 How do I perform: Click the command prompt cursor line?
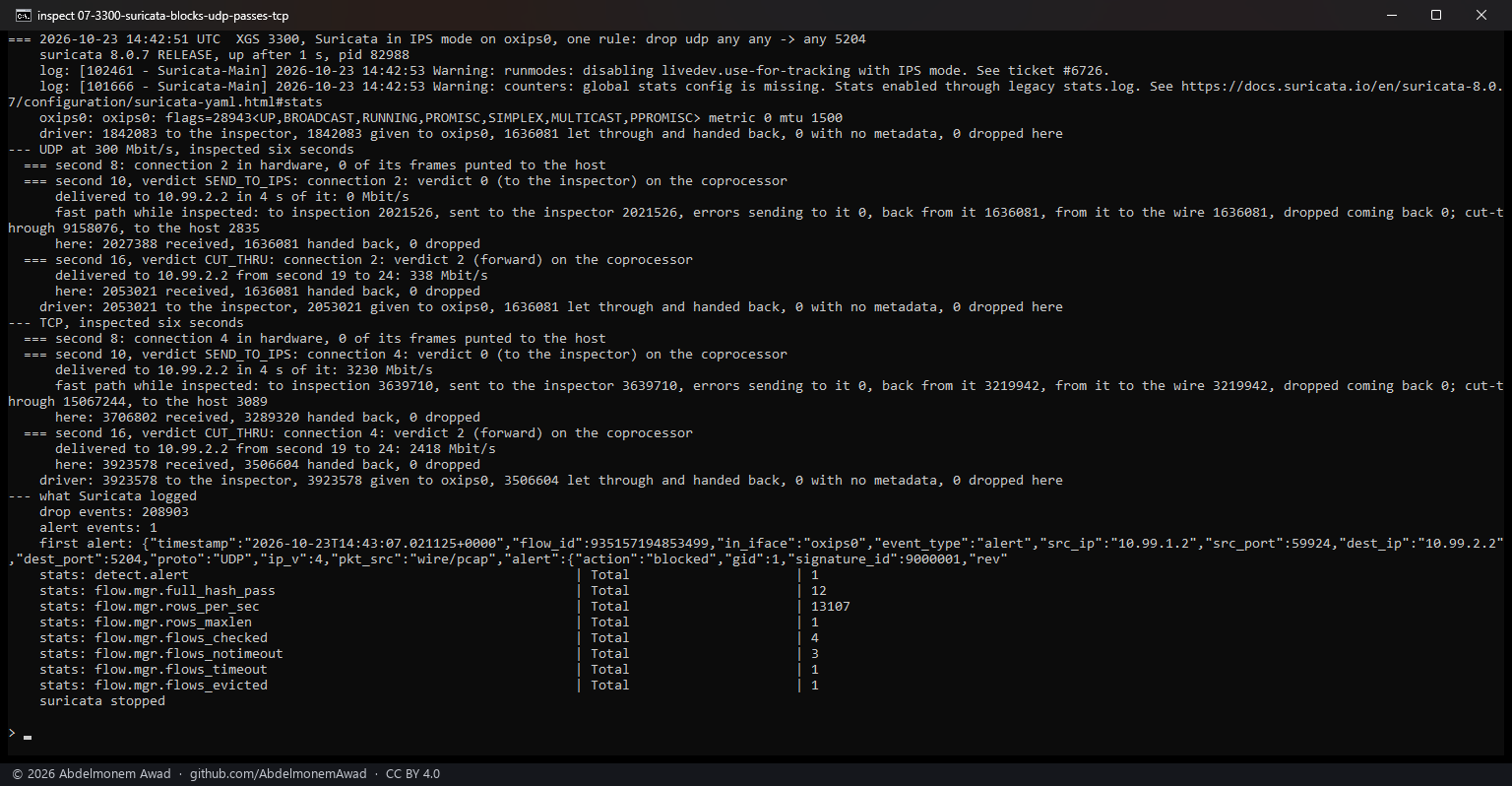(x=20, y=733)
